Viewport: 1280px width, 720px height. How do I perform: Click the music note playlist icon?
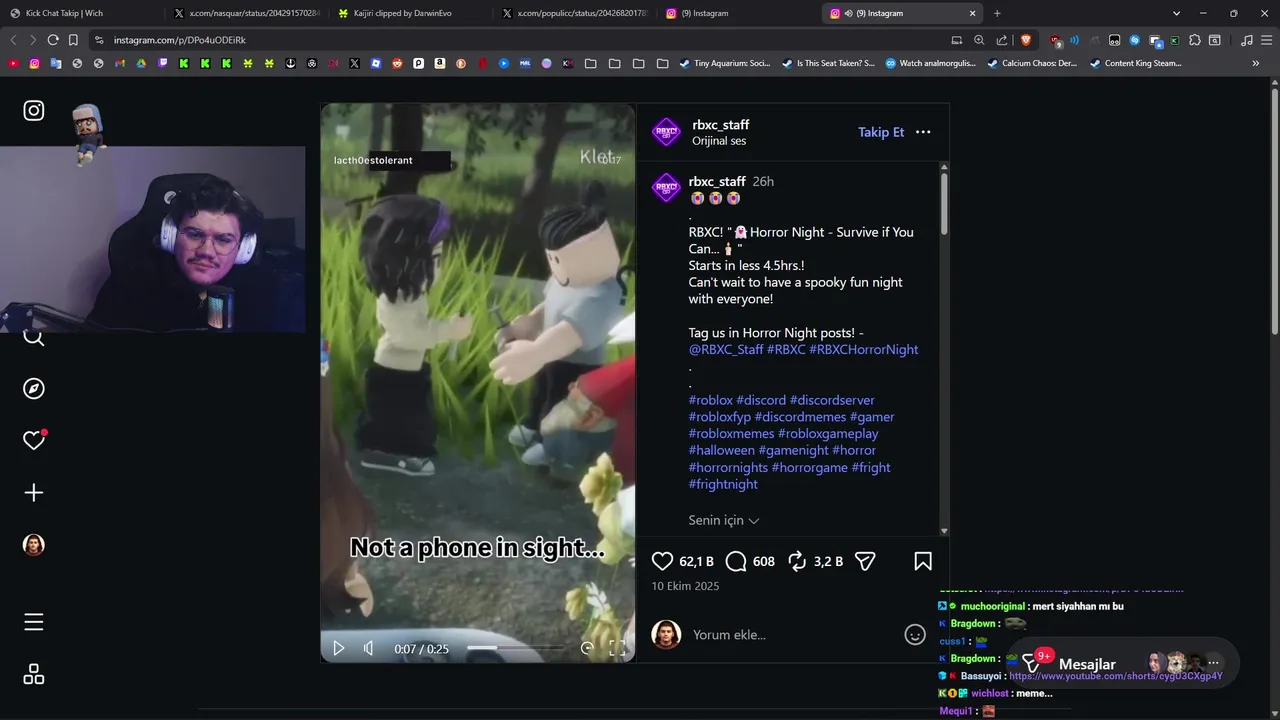1246,40
